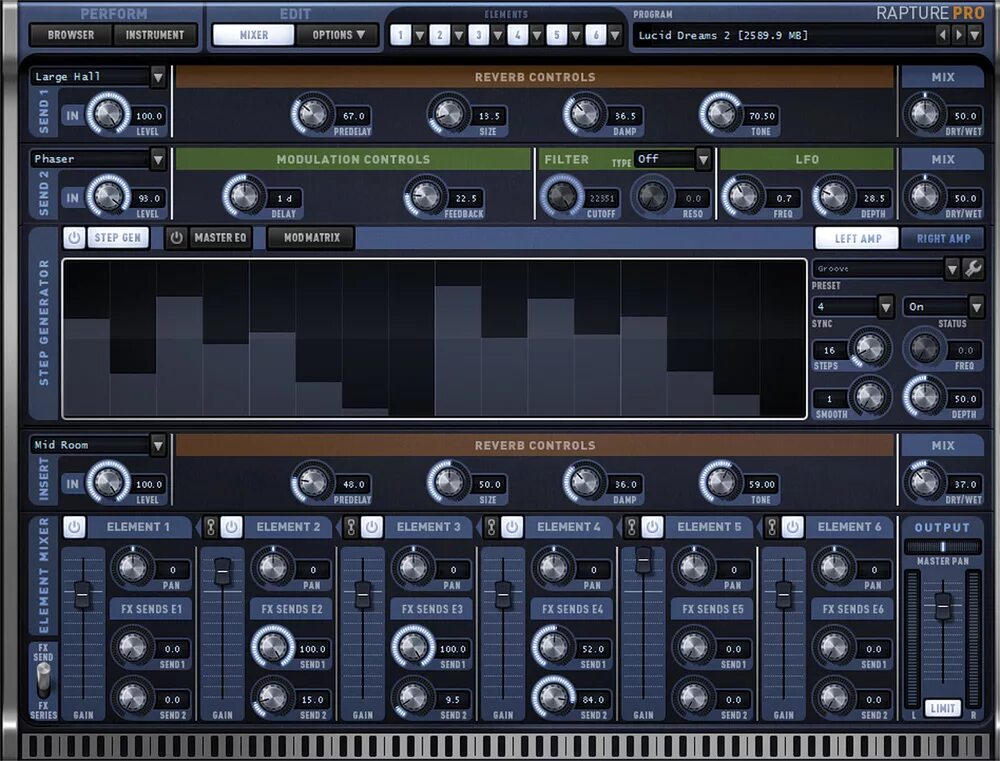Image resolution: width=1000 pixels, height=761 pixels.
Task: Toggle Element 5 power button
Action: [x=652, y=528]
